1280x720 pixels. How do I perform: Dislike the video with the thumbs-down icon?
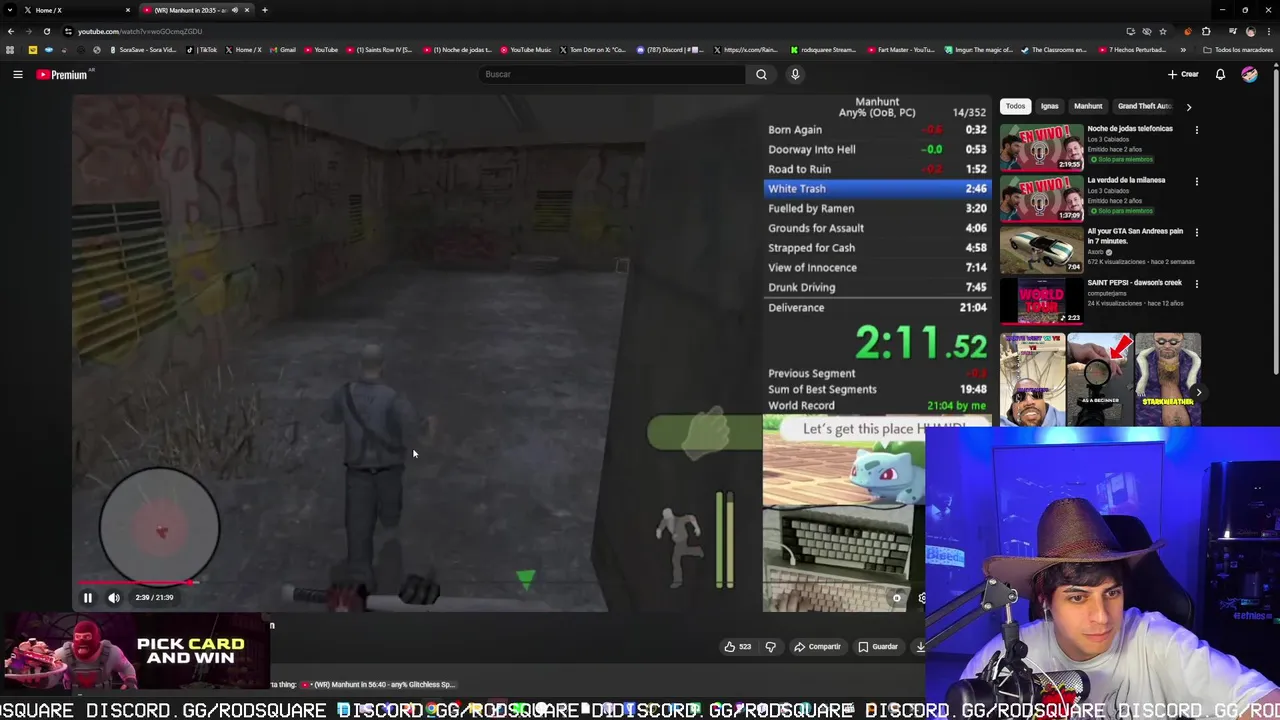click(770, 647)
